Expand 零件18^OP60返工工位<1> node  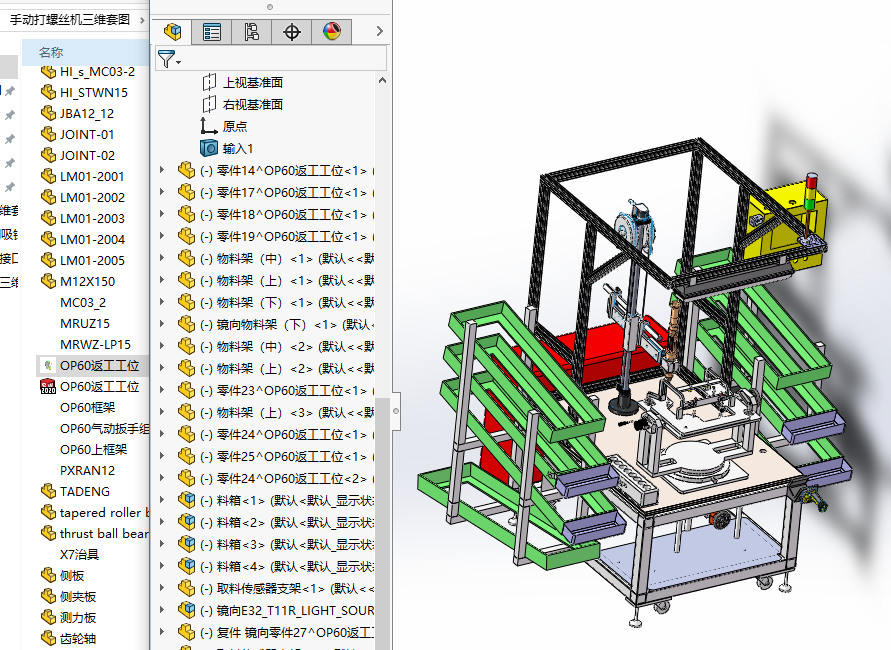click(162, 214)
